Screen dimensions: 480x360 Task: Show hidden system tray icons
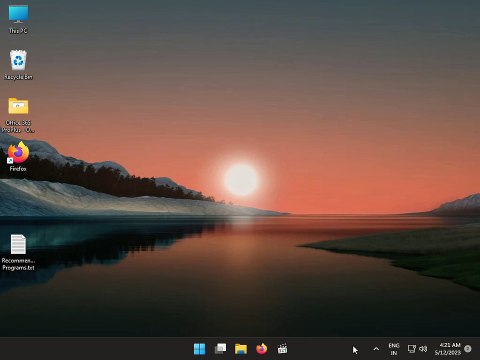(x=376, y=349)
